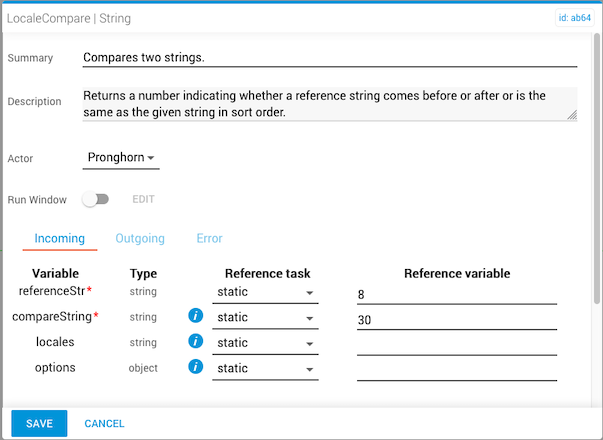Expand compareString reference task dropdown
Viewport: 603px width, 440px height.
[x=266, y=318]
